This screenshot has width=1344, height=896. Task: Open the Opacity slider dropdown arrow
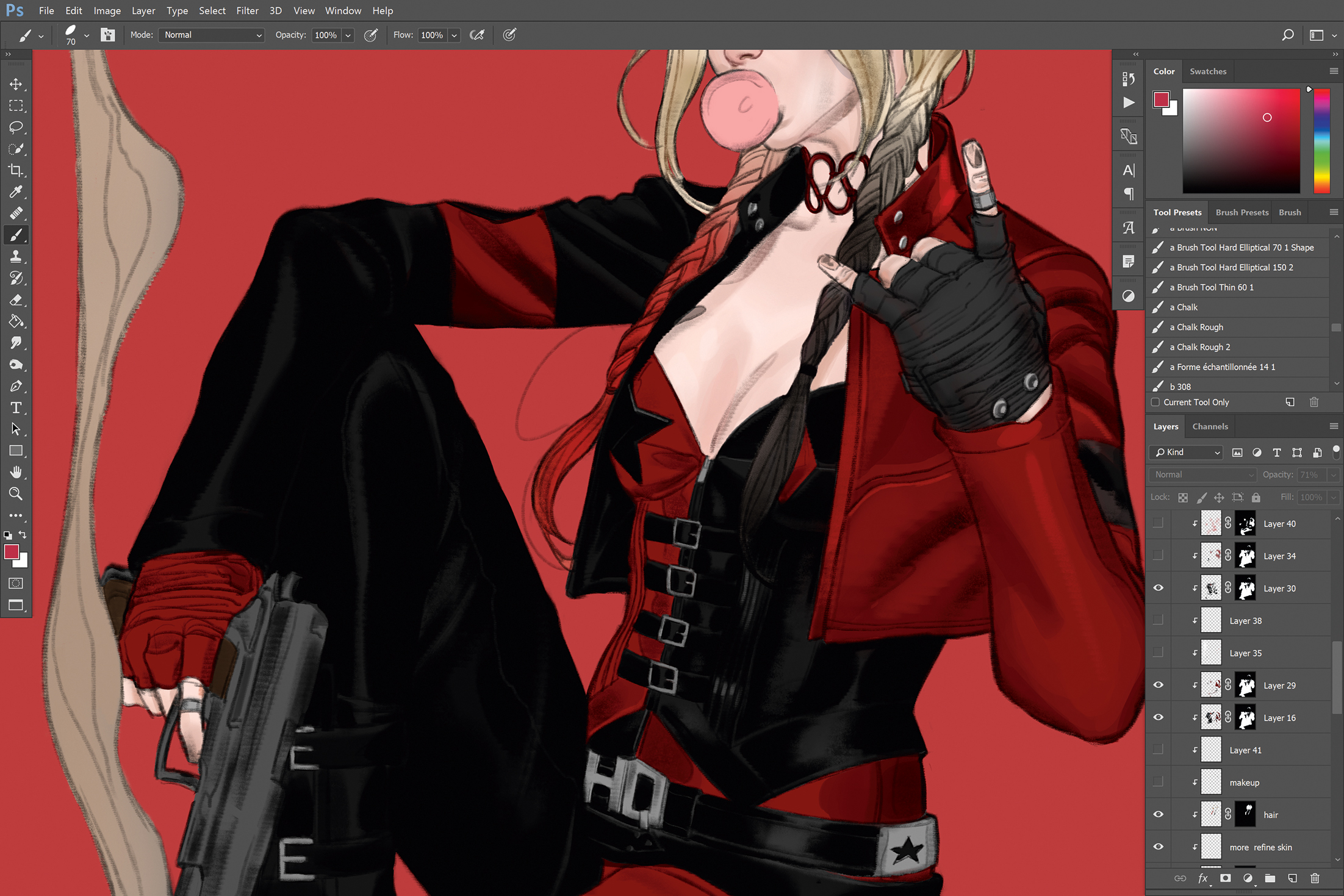click(x=348, y=35)
